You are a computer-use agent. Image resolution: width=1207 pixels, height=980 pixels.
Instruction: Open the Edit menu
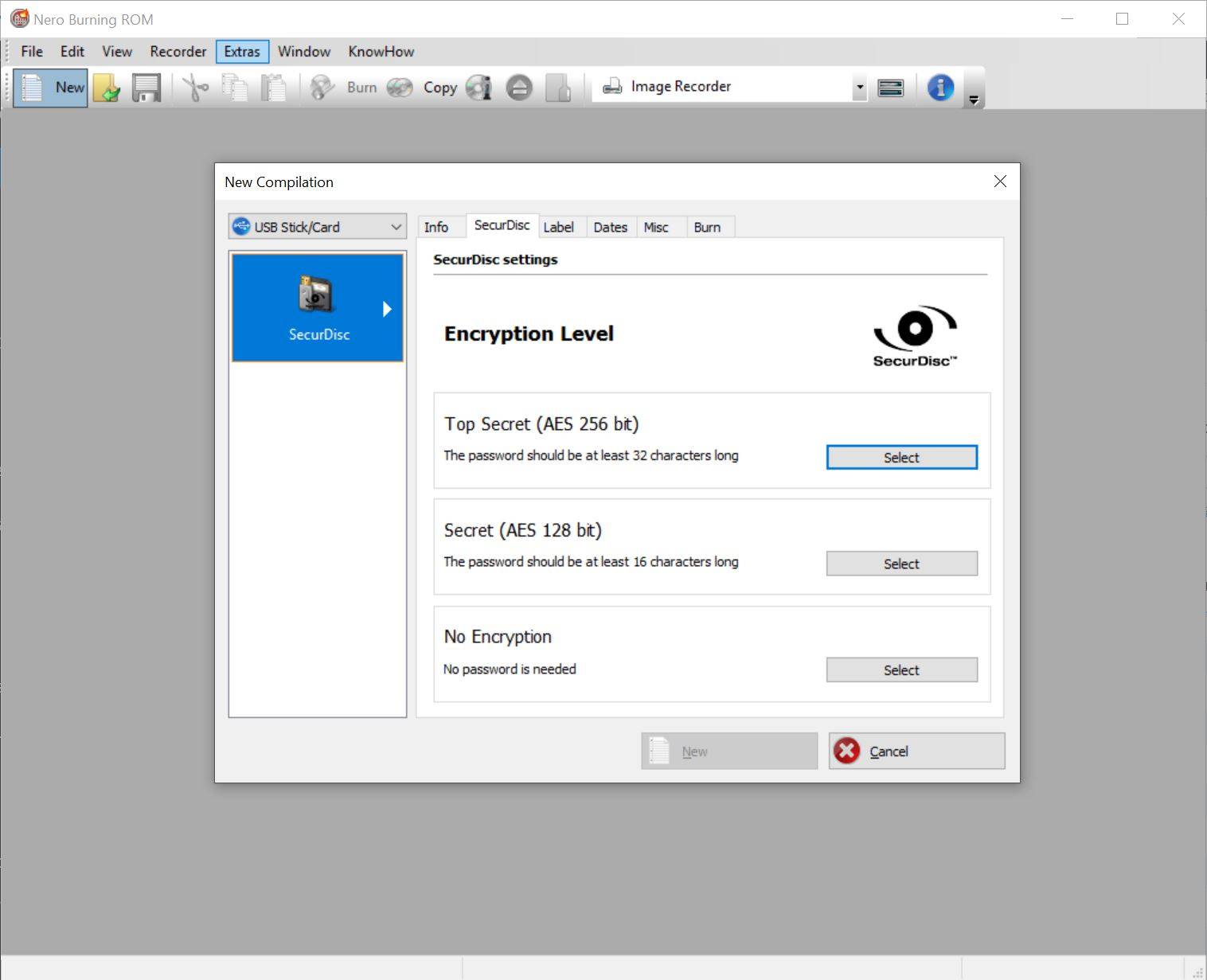72,52
